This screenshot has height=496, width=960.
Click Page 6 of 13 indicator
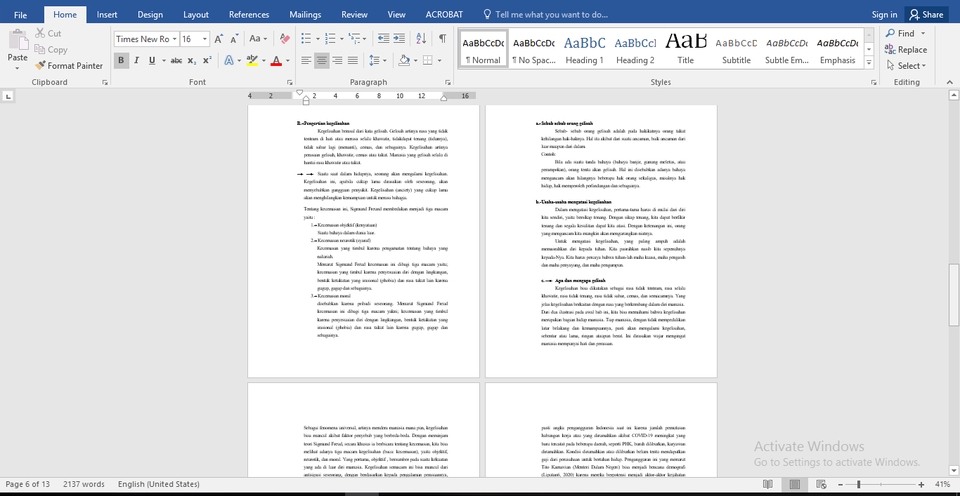click(x=28, y=484)
